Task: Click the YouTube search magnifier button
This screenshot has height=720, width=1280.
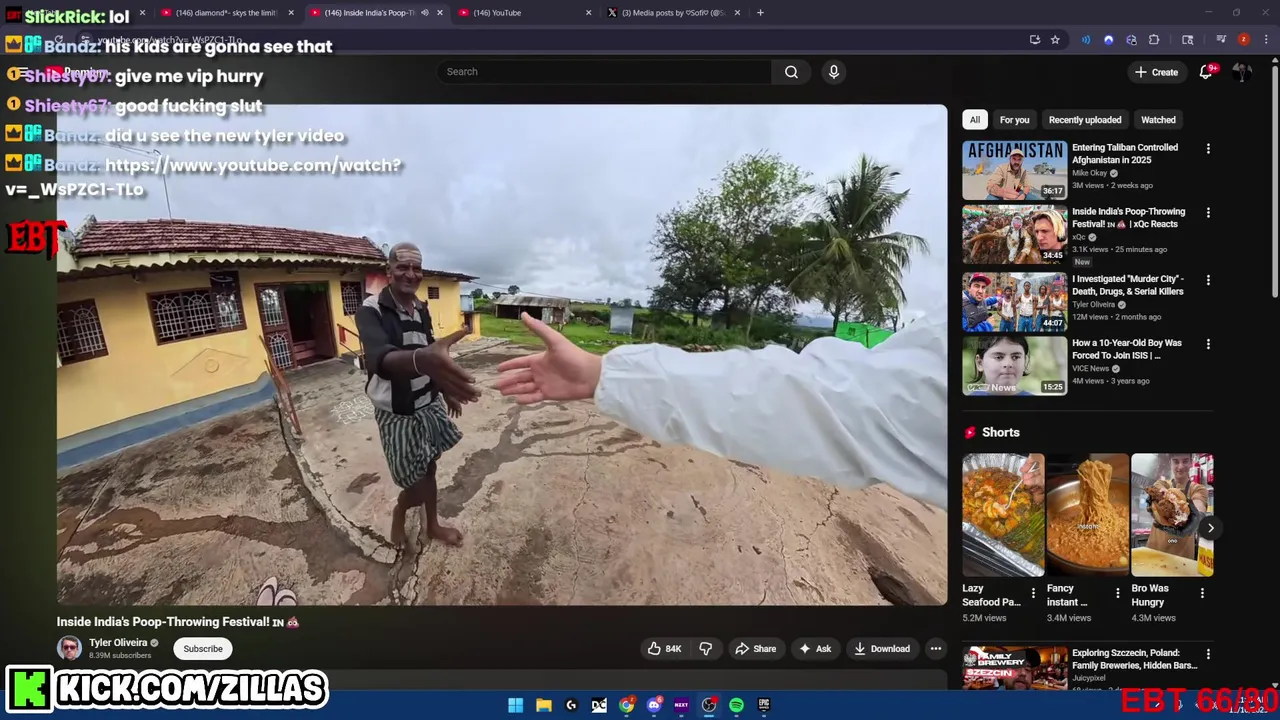Action: pos(791,72)
